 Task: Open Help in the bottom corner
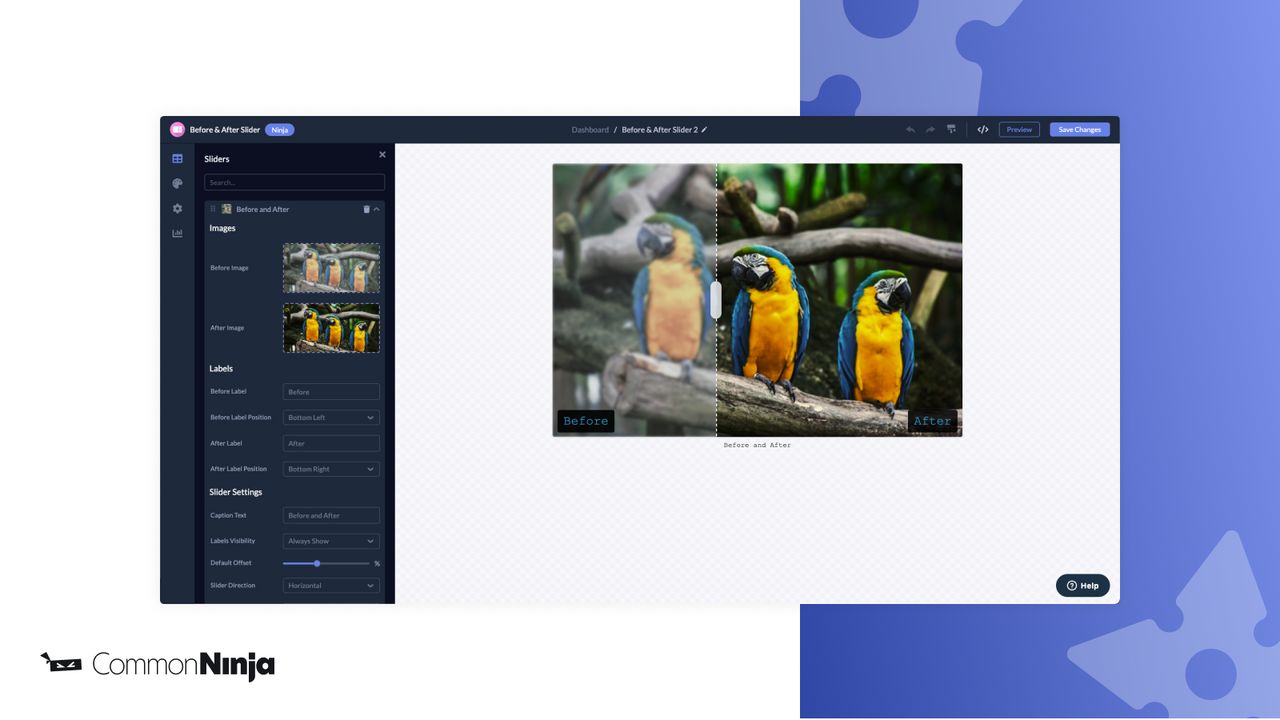tap(1083, 585)
